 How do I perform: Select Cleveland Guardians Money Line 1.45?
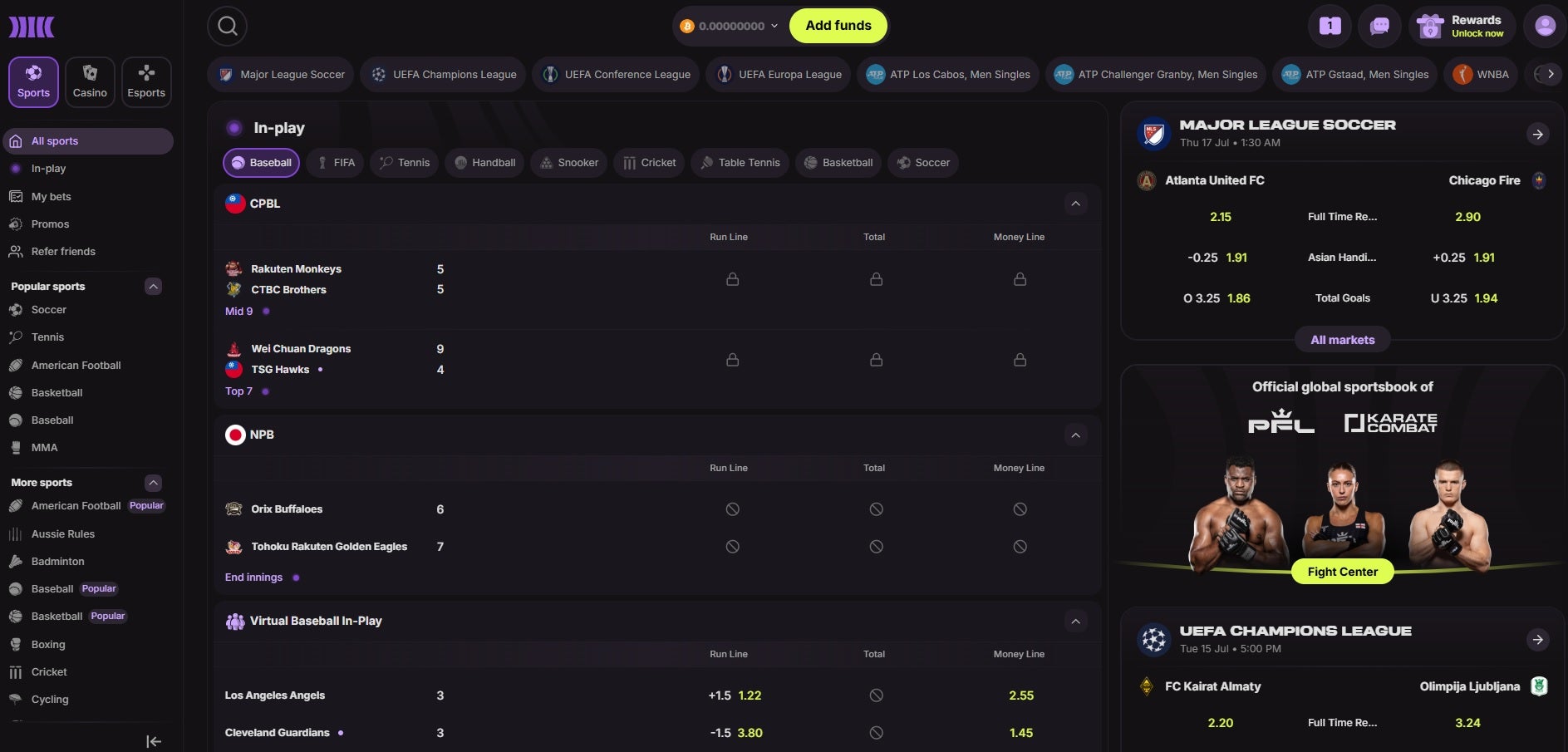(x=1021, y=733)
